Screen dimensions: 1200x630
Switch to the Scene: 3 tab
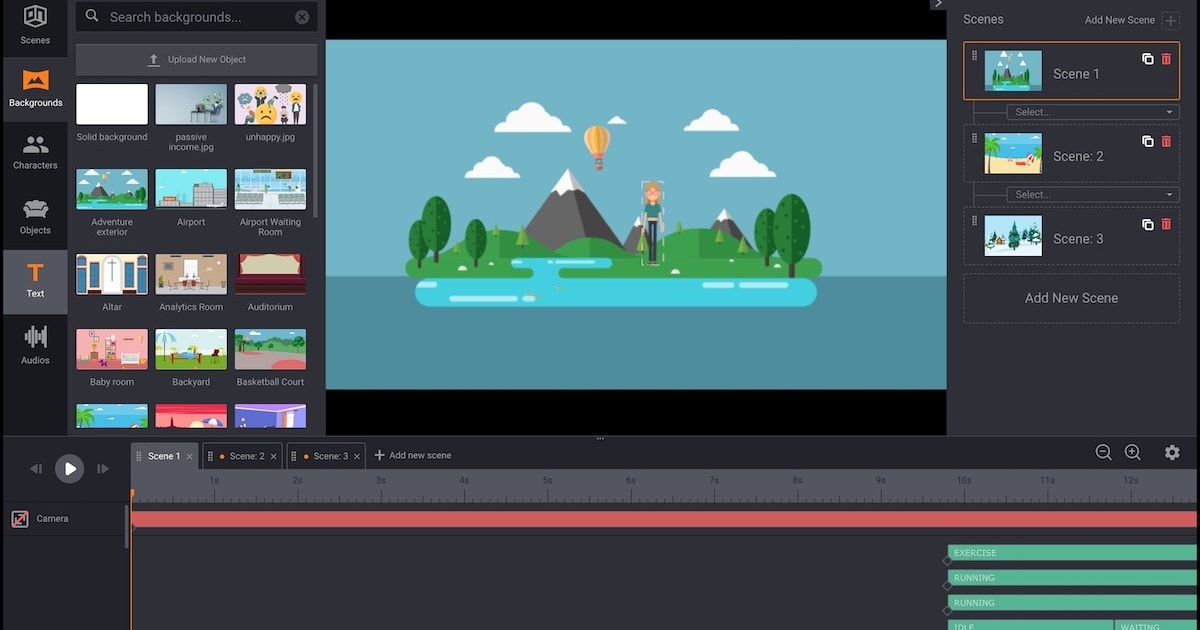click(x=330, y=455)
